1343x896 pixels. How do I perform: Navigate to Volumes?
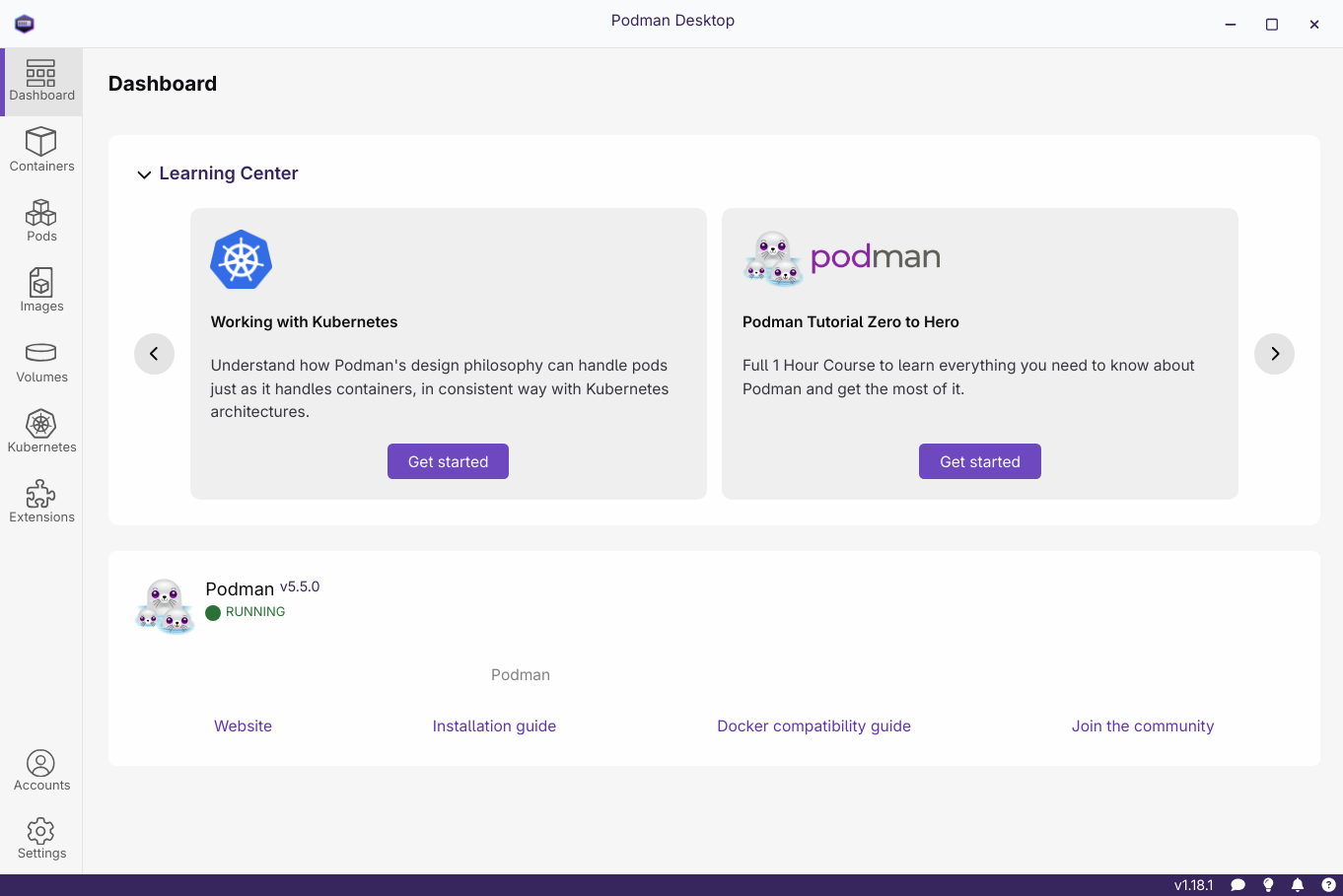[41, 362]
